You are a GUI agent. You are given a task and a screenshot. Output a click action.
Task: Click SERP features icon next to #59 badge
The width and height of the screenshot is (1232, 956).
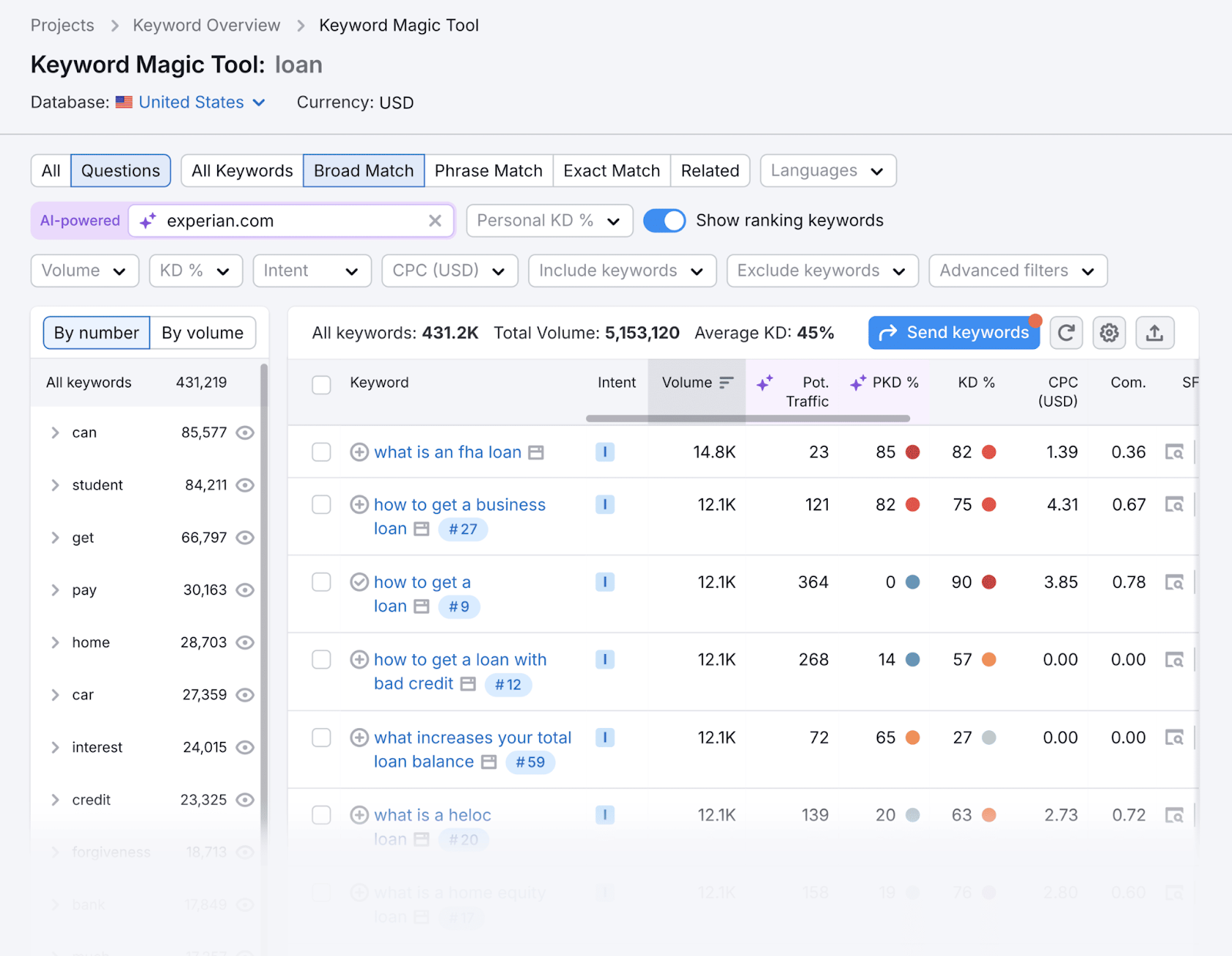click(489, 762)
